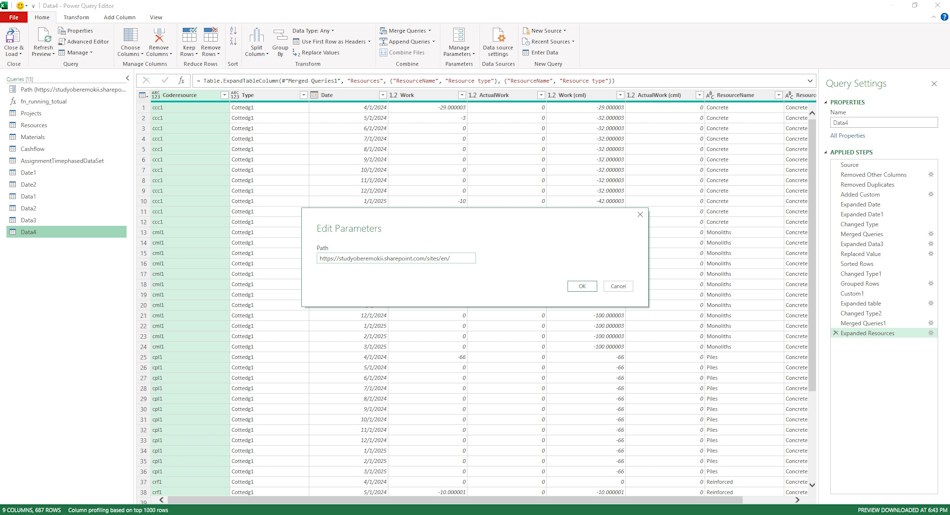Click OK in Edit Parameters dialog
The height and width of the screenshot is (515, 950).
click(x=582, y=286)
